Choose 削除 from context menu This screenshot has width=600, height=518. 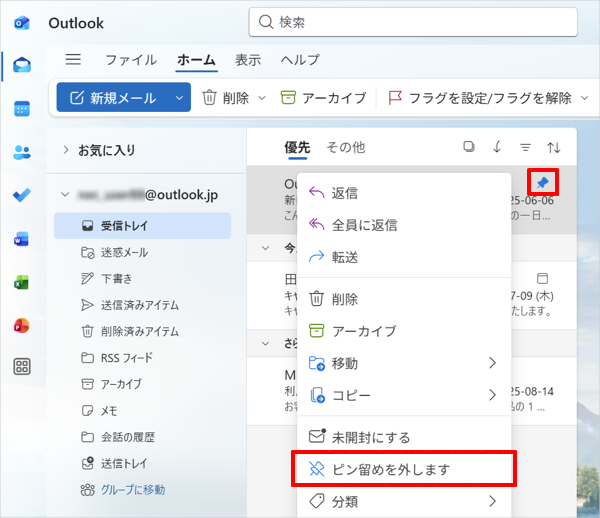pos(404,299)
